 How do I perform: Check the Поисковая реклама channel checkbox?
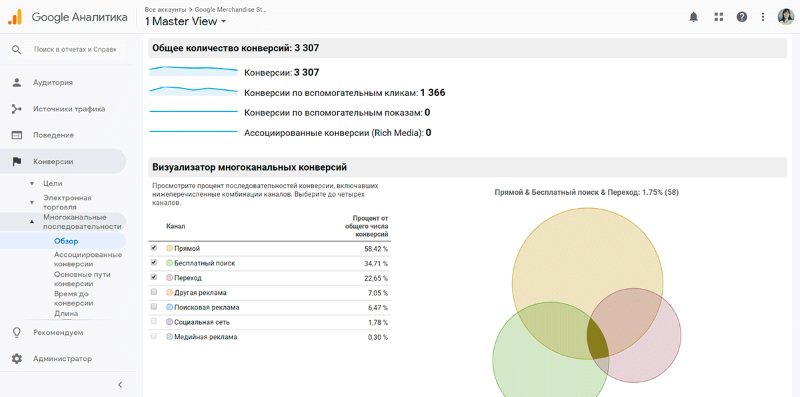point(154,307)
